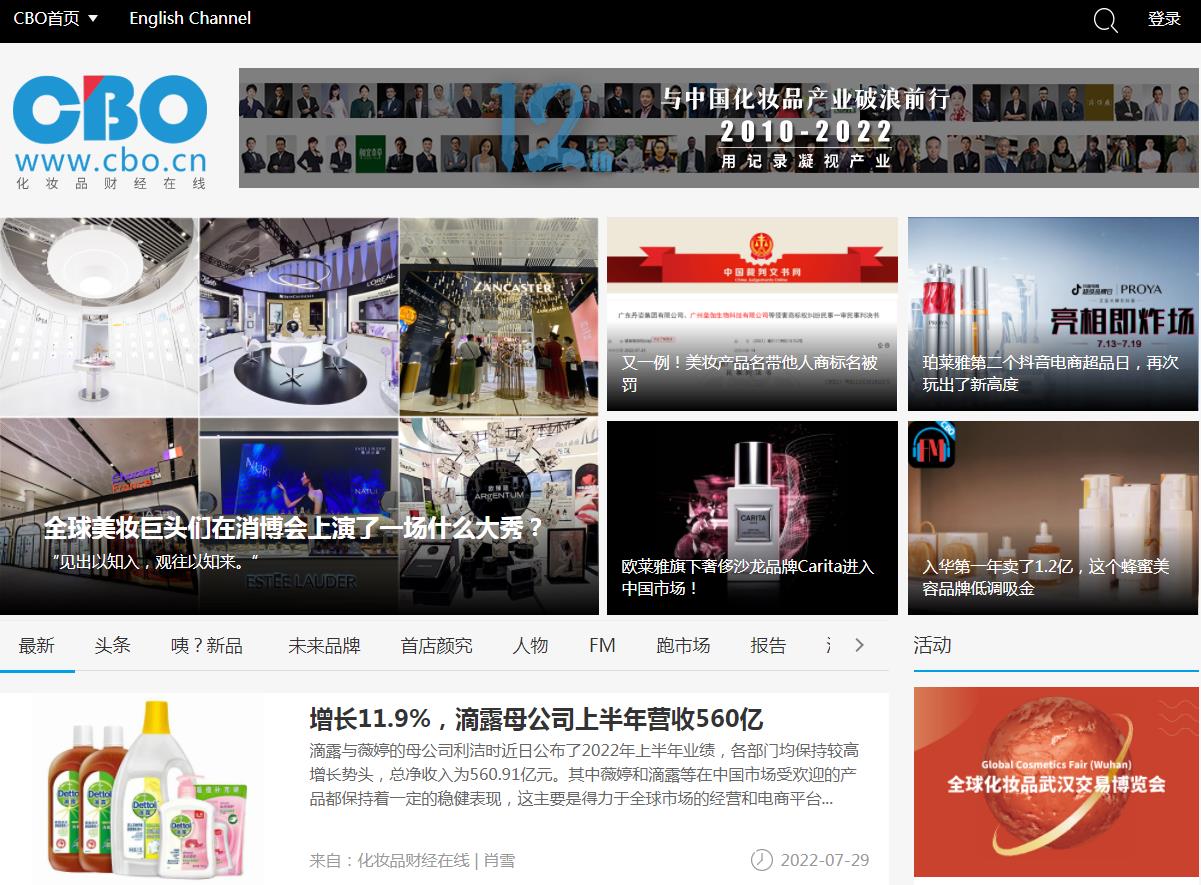1201x885 pixels.
Task: Click the search magnifier icon
Action: 1105,20
